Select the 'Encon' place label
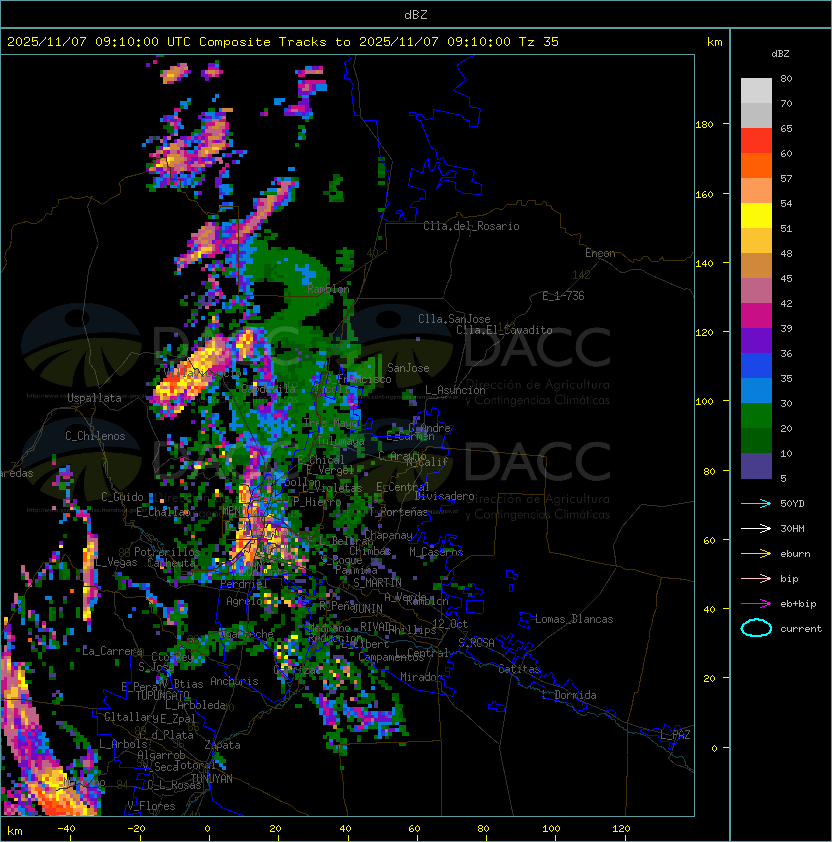 coord(600,253)
